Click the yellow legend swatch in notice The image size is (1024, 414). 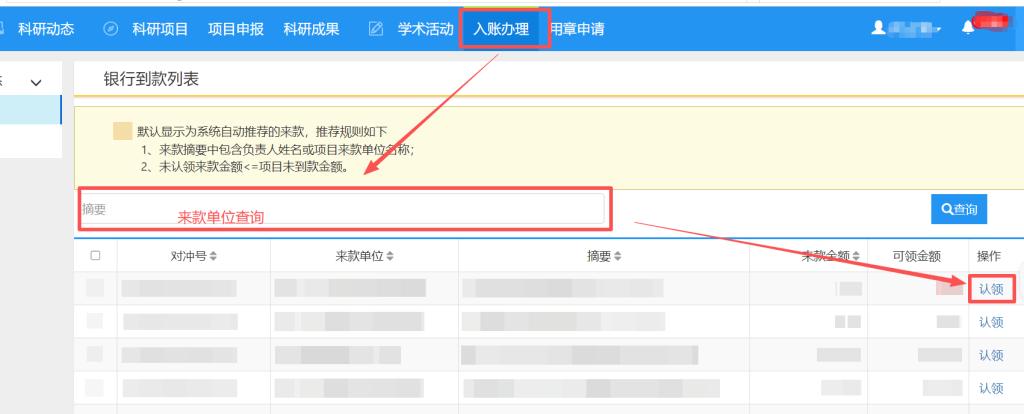[122, 131]
